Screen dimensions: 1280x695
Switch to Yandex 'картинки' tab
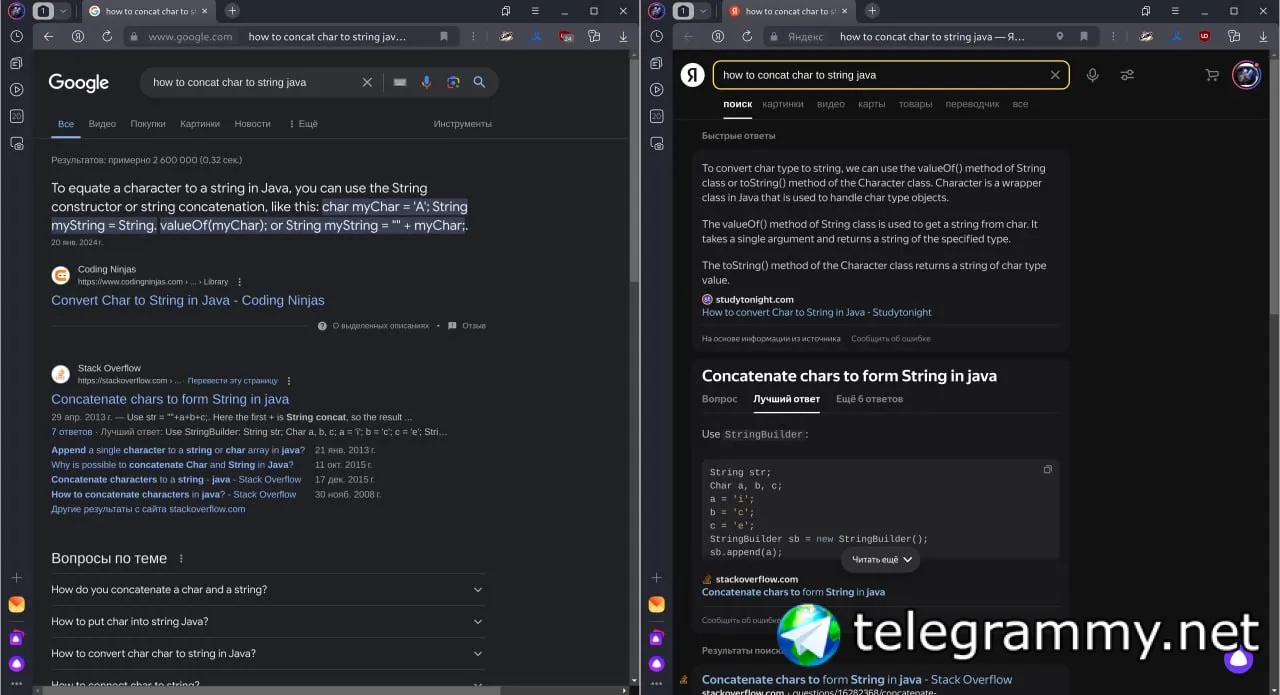point(783,104)
